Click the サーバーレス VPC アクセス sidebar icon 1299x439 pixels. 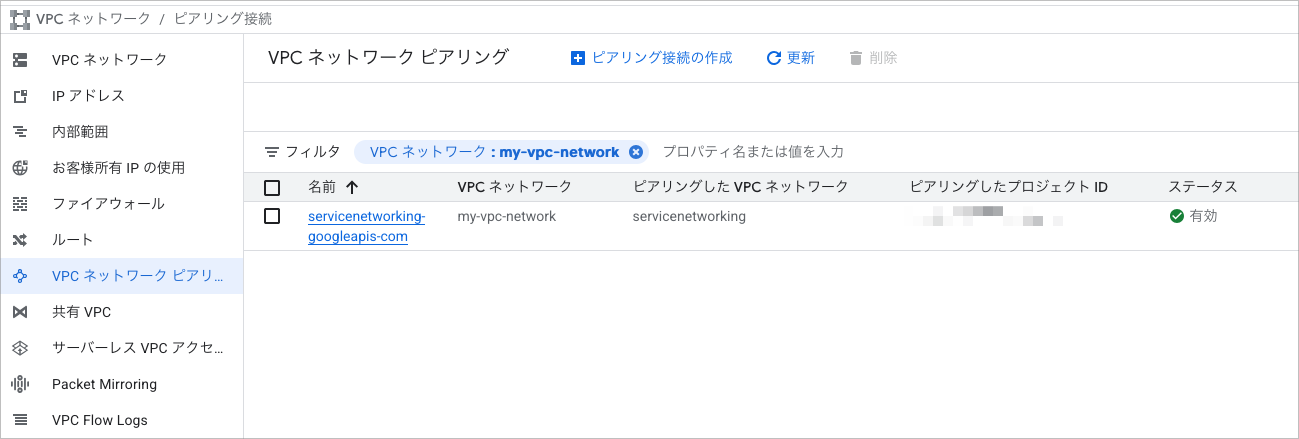click(x=20, y=348)
